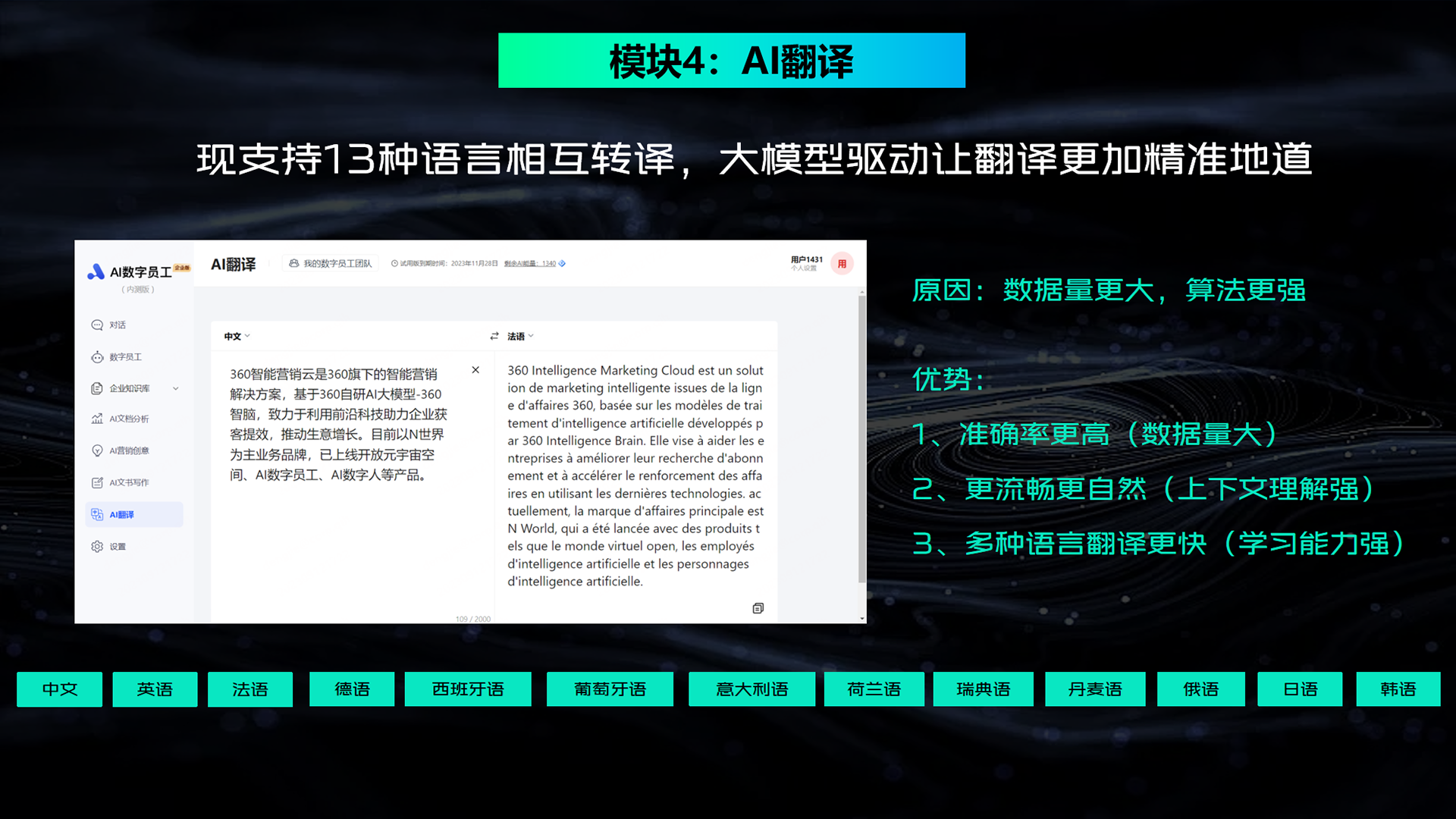Click the 中文 language tag at bottom
The height and width of the screenshot is (819, 1456).
point(60,689)
